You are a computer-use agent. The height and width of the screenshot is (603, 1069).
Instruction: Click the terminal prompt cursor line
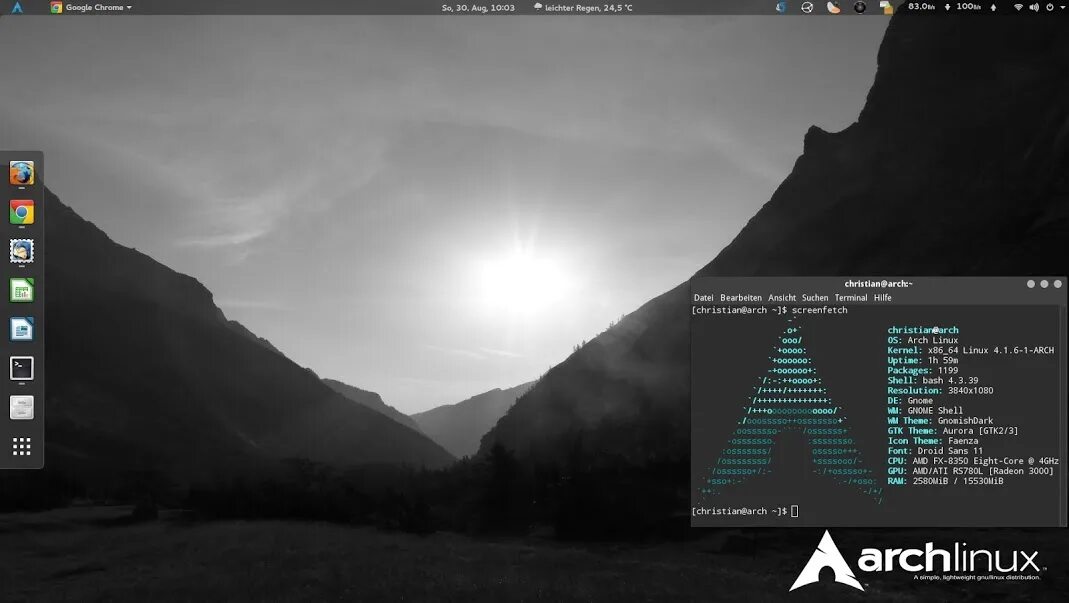(x=744, y=511)
